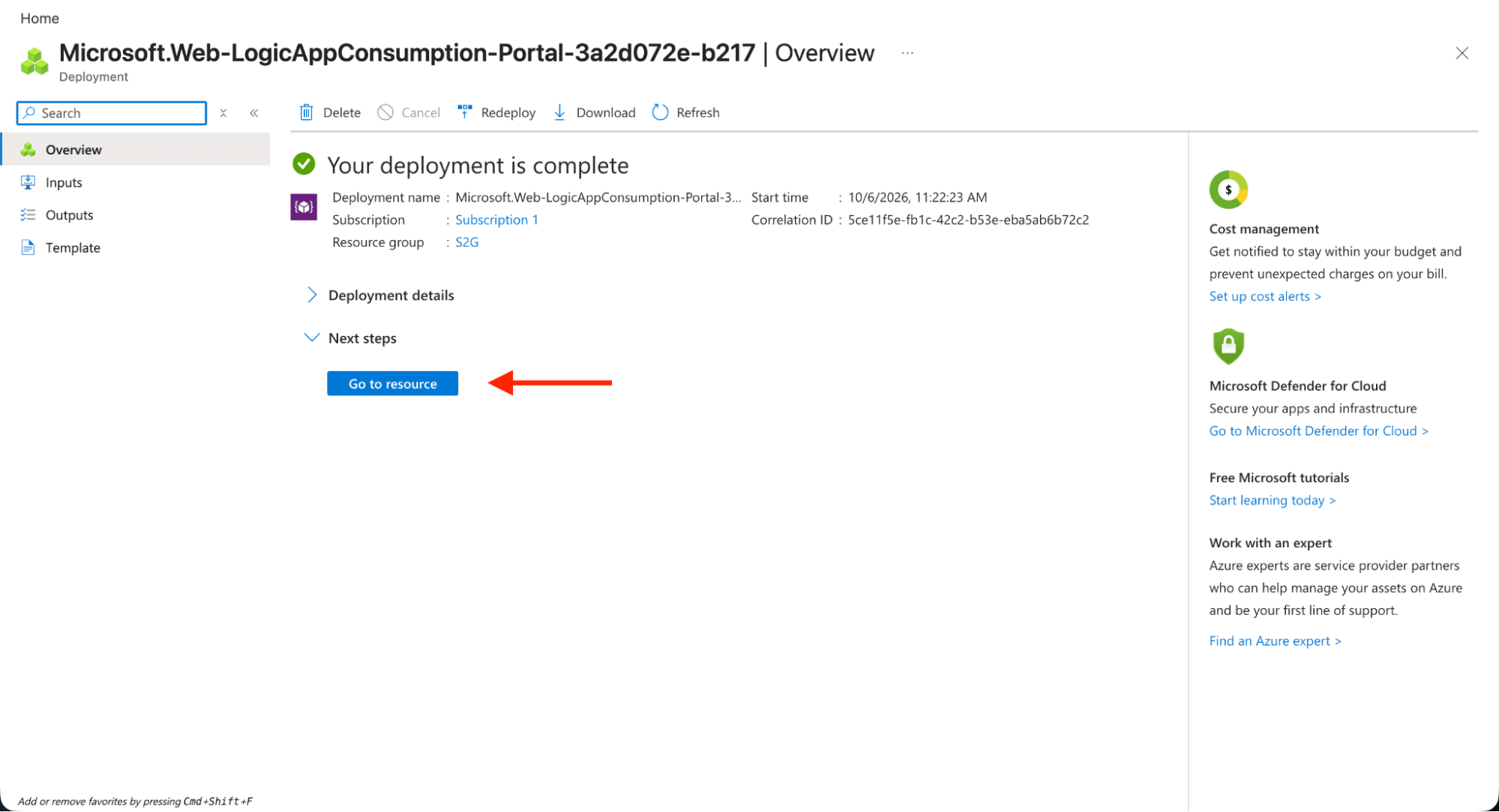Clear the search with the x icon
The width and height of the screenshot is (1499, 812).
(x=223, y=113)
